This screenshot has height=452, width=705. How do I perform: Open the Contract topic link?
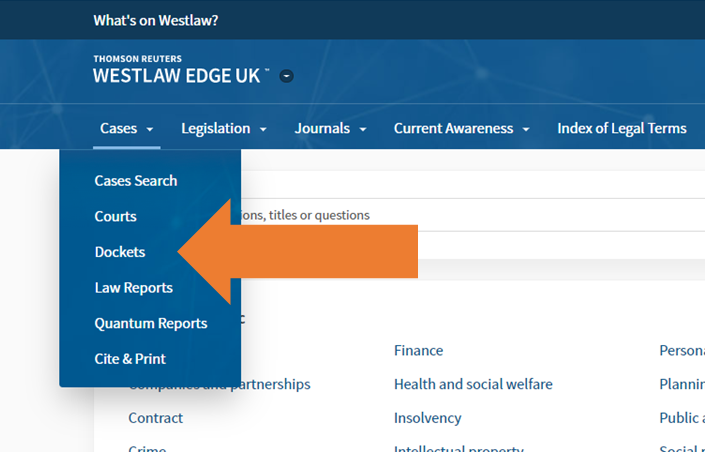156,418
